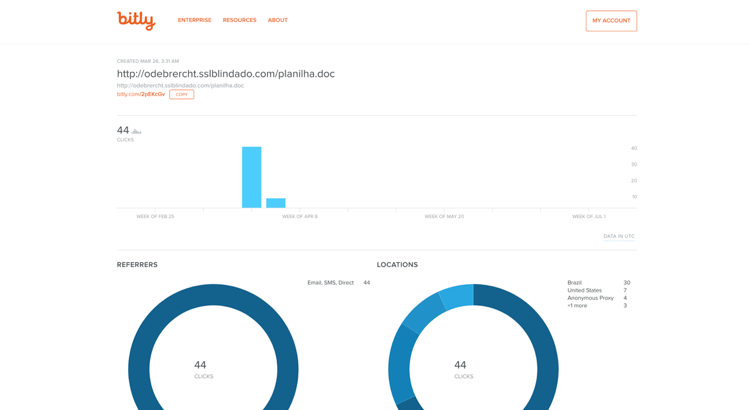Open the gray odebrercht.sslblindado.com destination link
This screenshot has width=750, height=410.
point(180,85)
